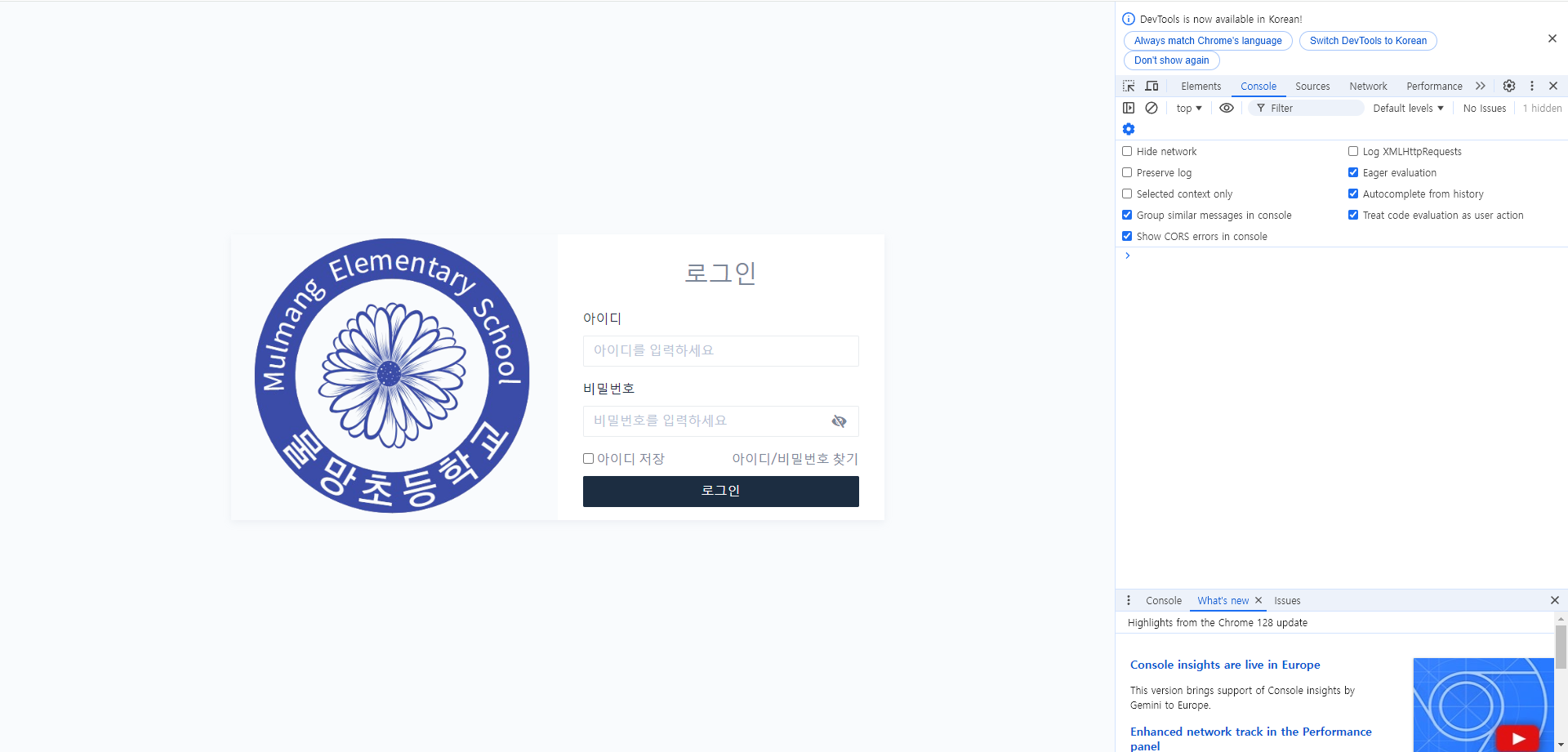Switch to the Elements tab
The image size is (1568, 752).
(x=1200, y=86)
